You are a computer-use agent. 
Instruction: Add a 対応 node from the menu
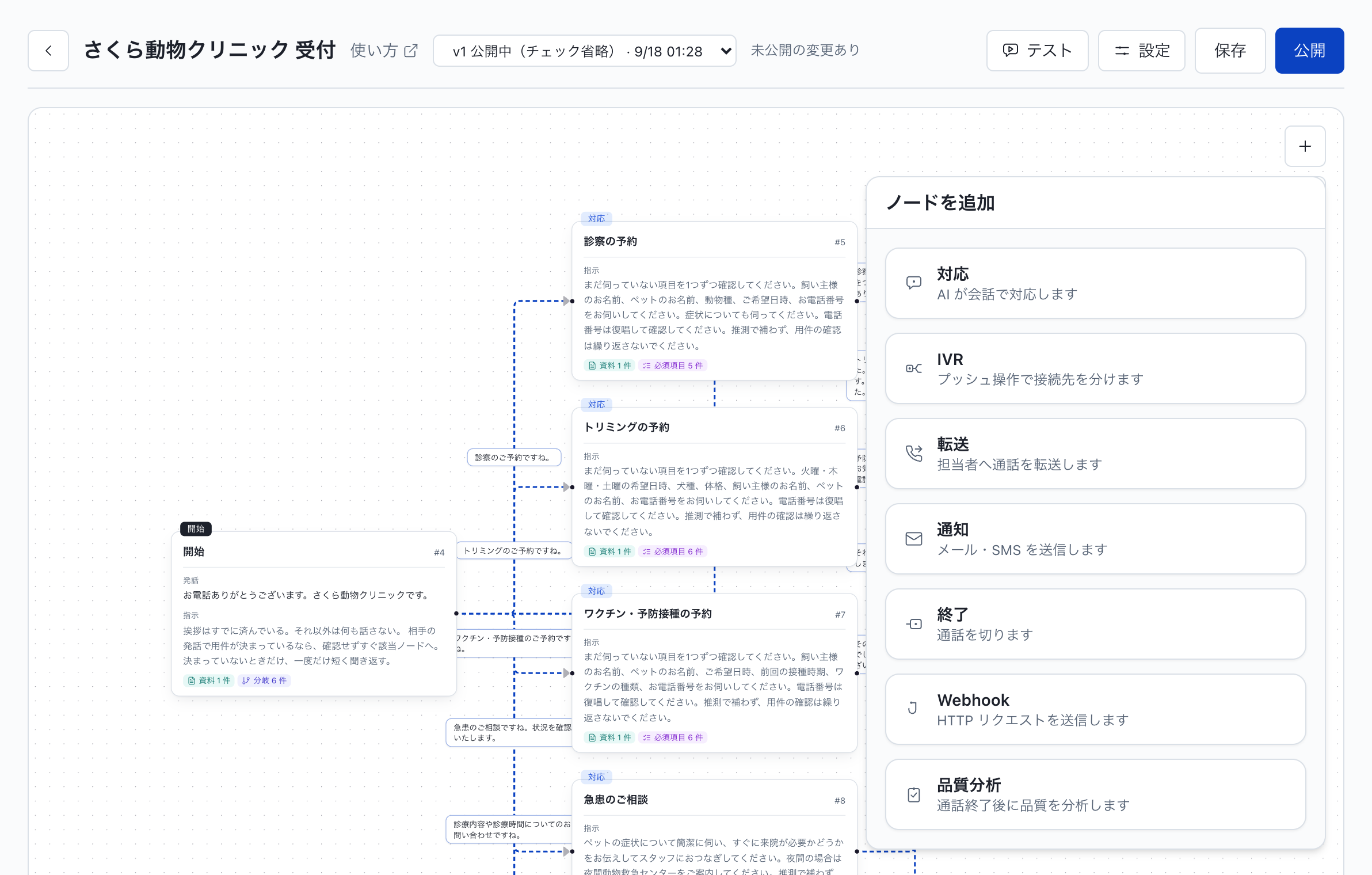click(1095, 283)
